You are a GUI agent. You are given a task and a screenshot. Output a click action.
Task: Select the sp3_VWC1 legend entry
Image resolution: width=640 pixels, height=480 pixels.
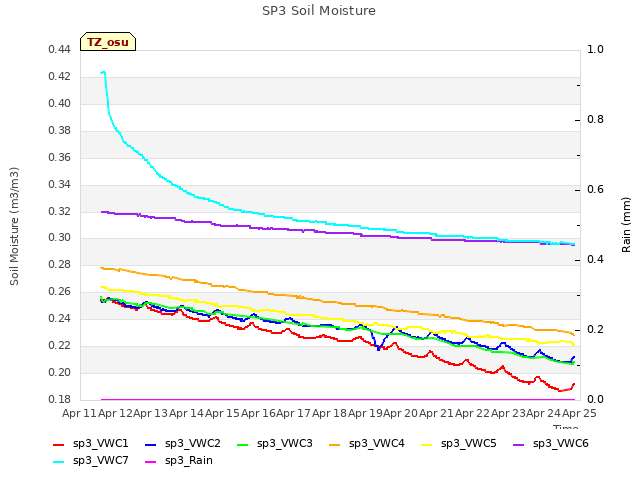coord(91,444)
